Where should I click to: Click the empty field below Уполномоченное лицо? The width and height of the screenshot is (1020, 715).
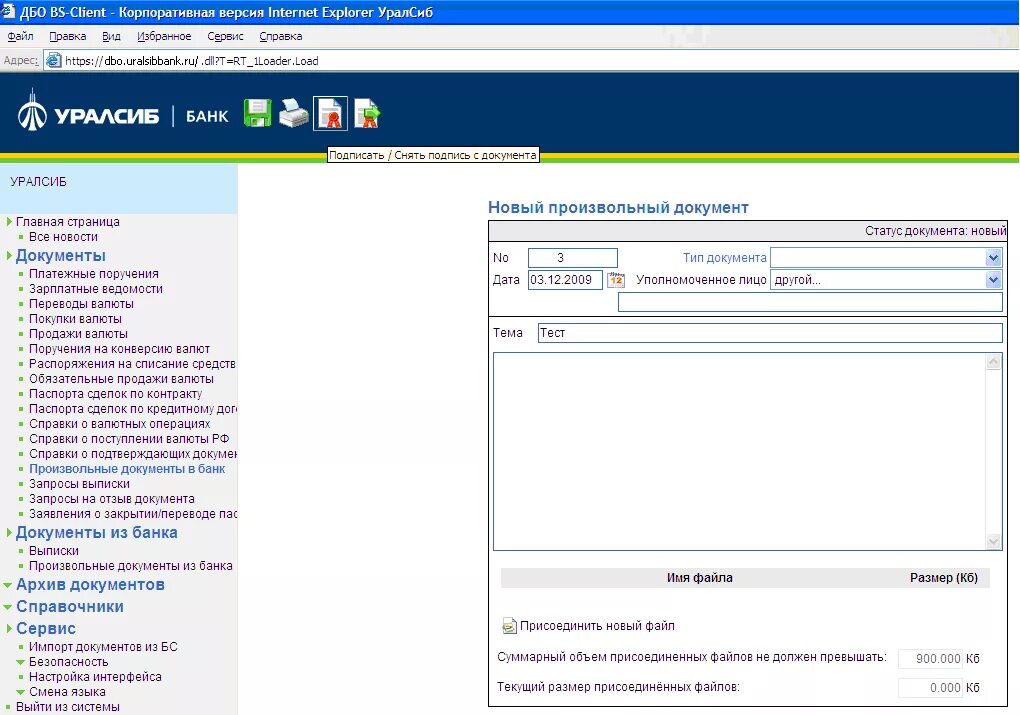tap(810, 302)
